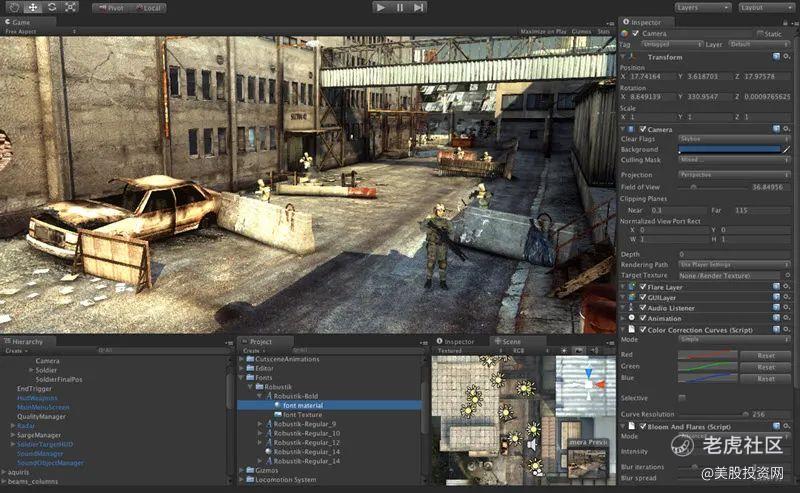The height and width of the screenshot is (493, 800).
Task: Click the Background color swatch
Action: point(730,150)
